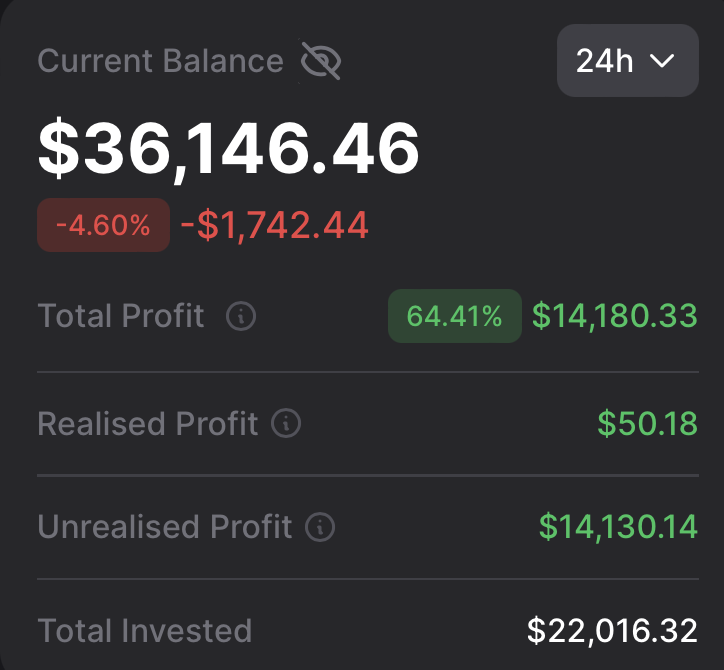
Task: Click the Realised Profit label
Action: pyautogui.click(x=148, y=424)
